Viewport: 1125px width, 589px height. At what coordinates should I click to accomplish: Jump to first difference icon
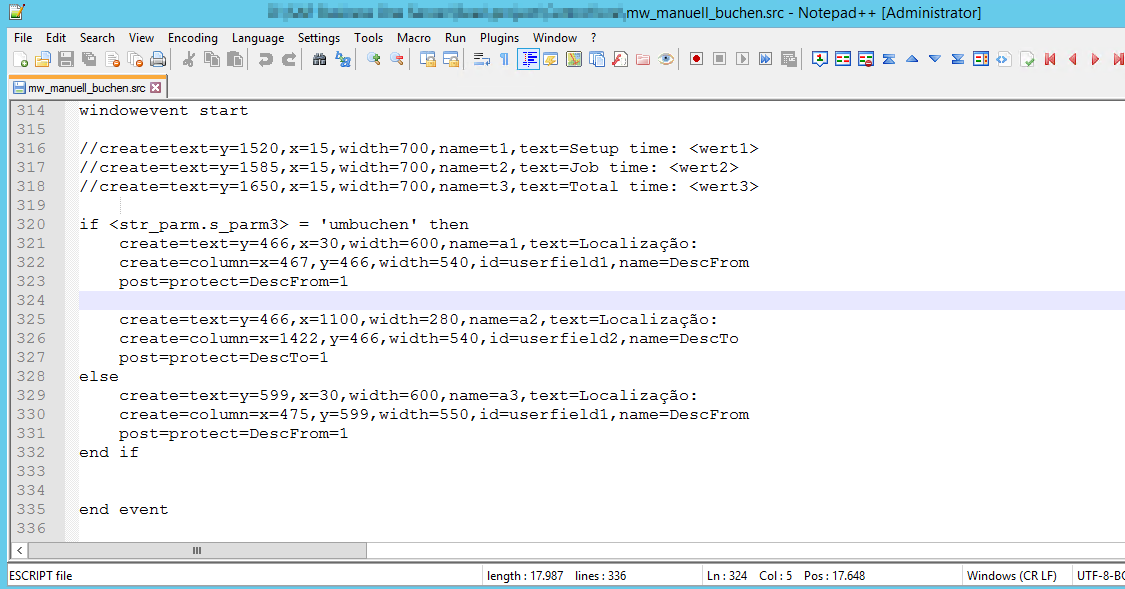pos(889,60)
